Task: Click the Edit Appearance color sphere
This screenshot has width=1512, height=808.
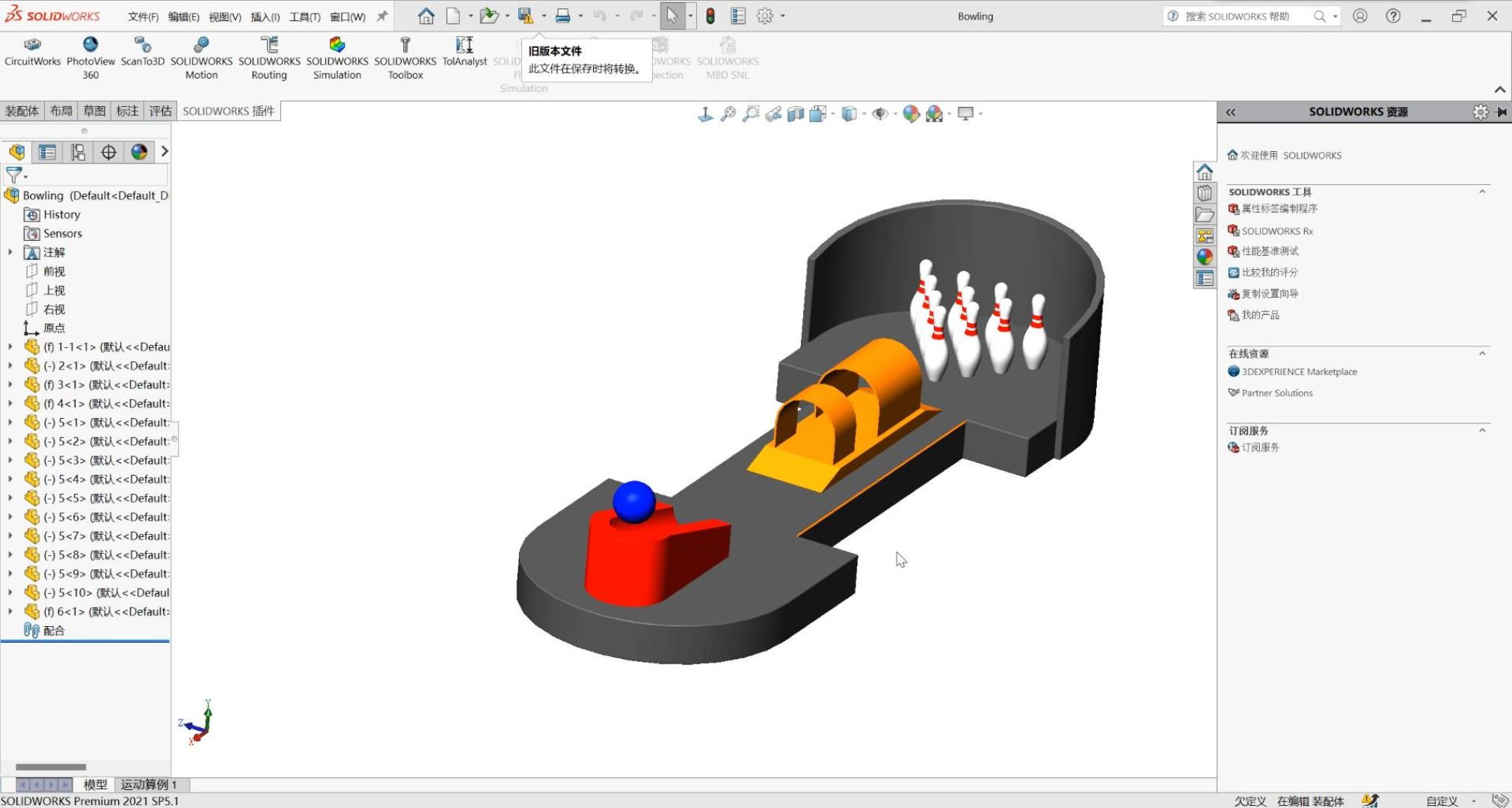Action: point(911,114)
